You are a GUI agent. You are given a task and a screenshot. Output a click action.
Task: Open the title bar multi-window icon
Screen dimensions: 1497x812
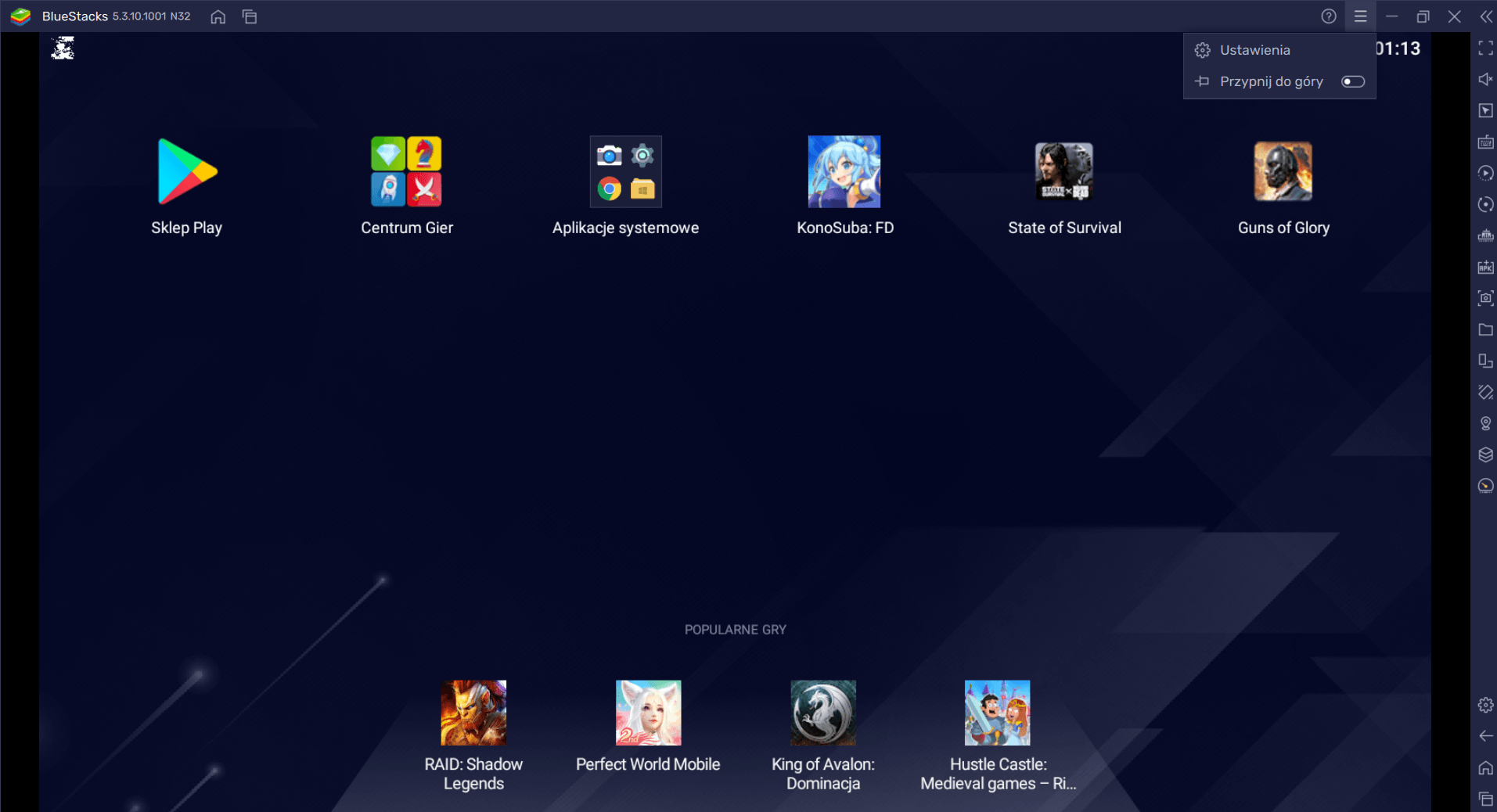[x=250, y=16]
